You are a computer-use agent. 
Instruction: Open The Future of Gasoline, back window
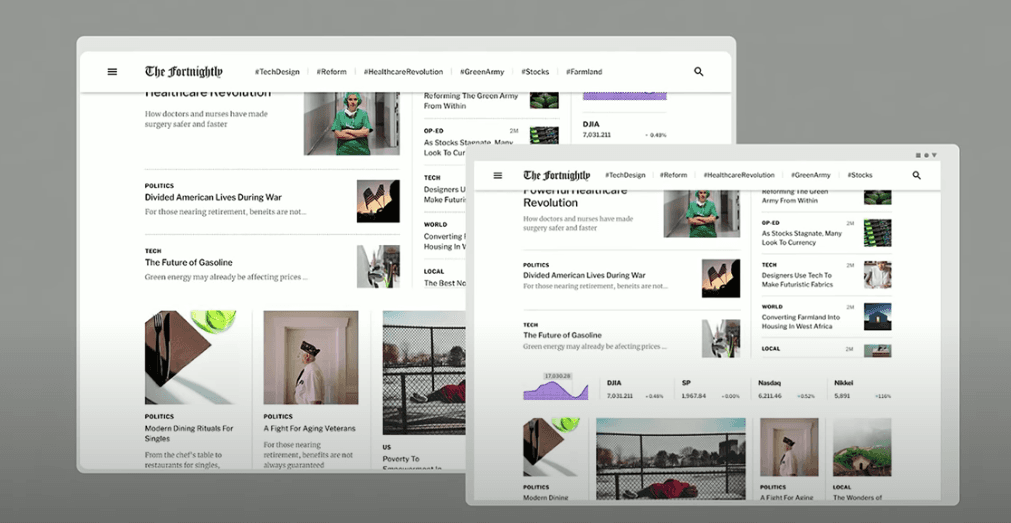188,262
